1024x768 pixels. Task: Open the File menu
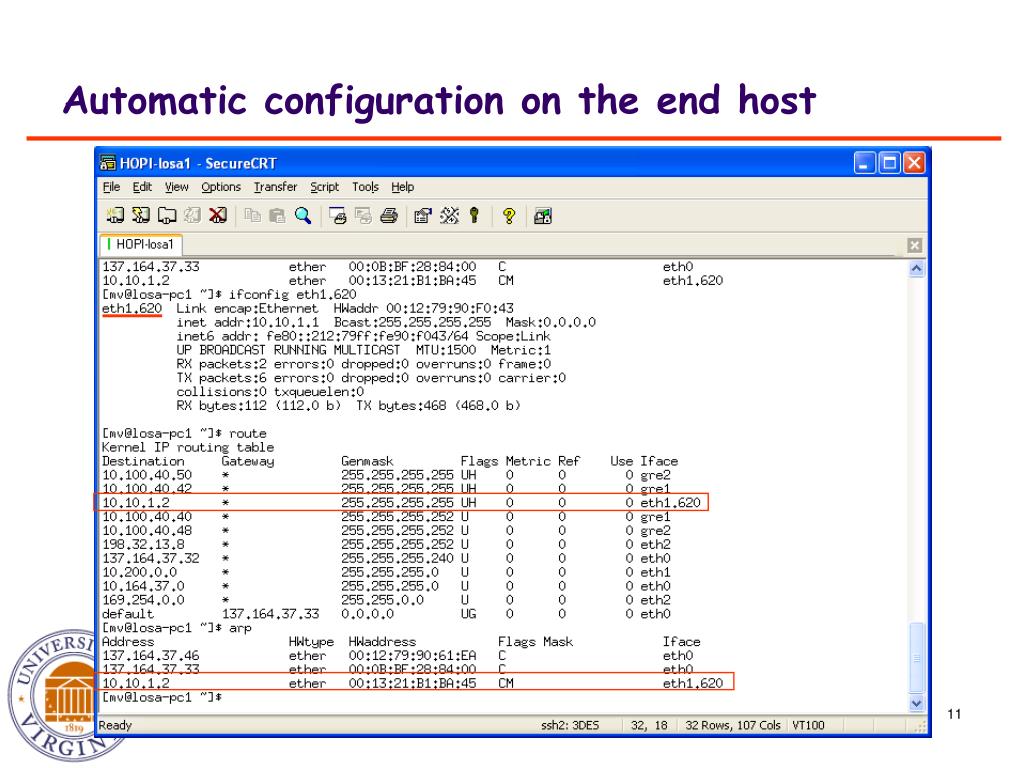pos(111,187)
